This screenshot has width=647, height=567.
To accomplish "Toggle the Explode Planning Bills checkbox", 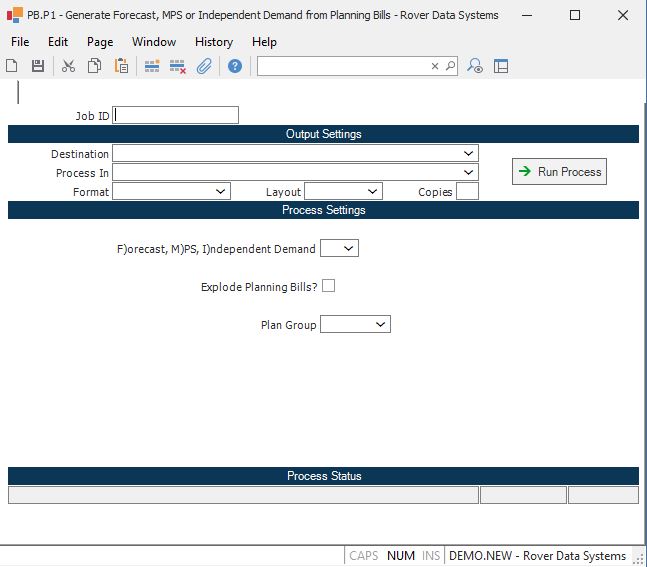I will coord(328,286).
